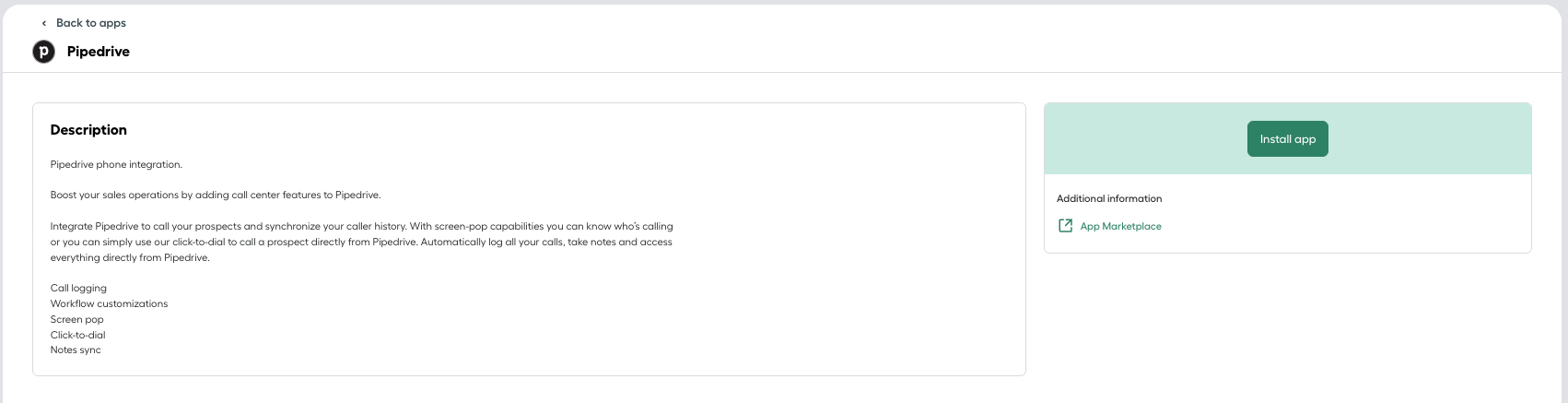Click 'Pipedrive phone integration.' text
Image resolution: width=1568 pixels, height=403 pixels.
coord(116,164)
